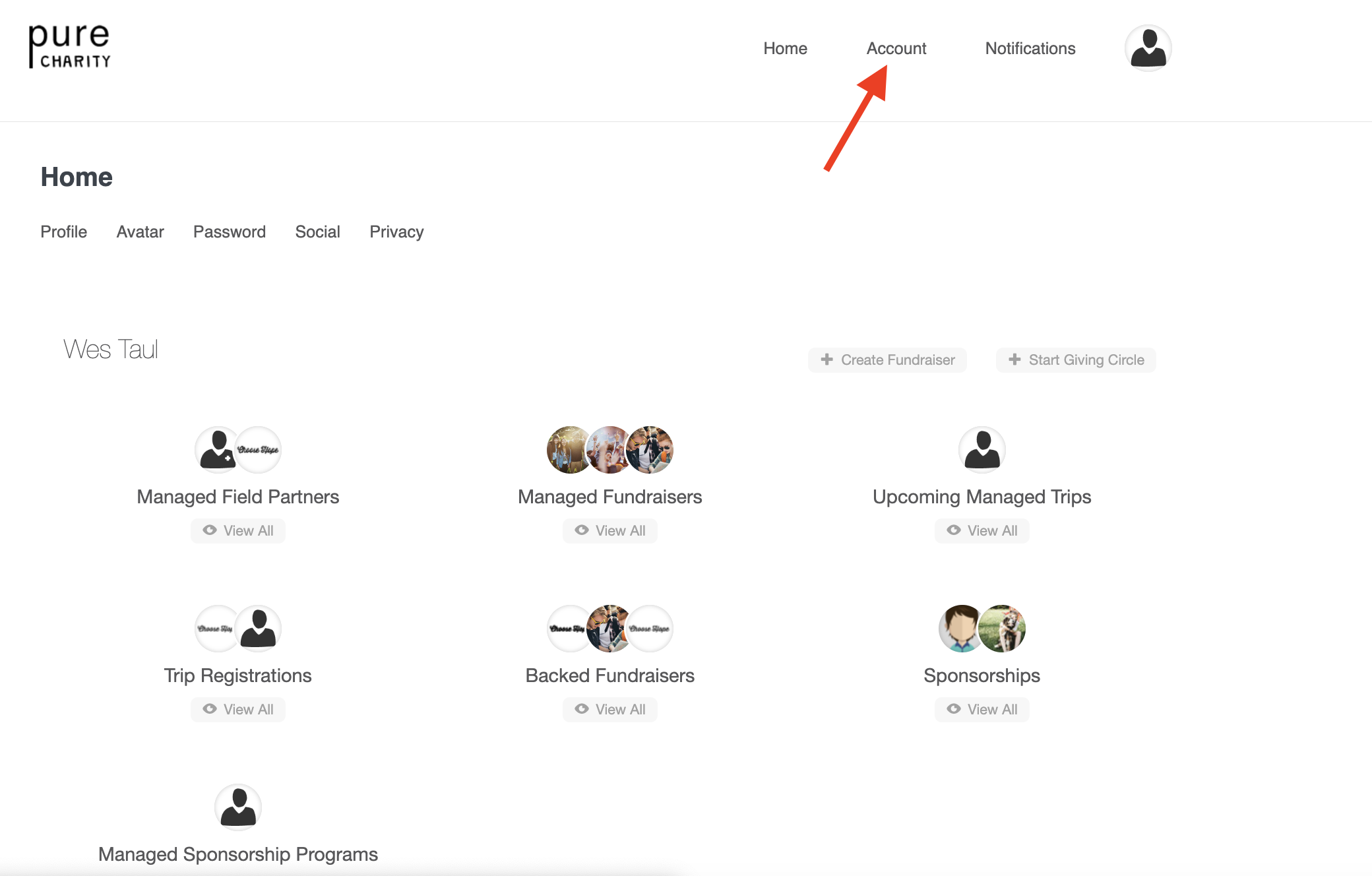Screen dimensions: 1372x876
Task: Click the Backed Fundraisers heading
Action: 610,675
